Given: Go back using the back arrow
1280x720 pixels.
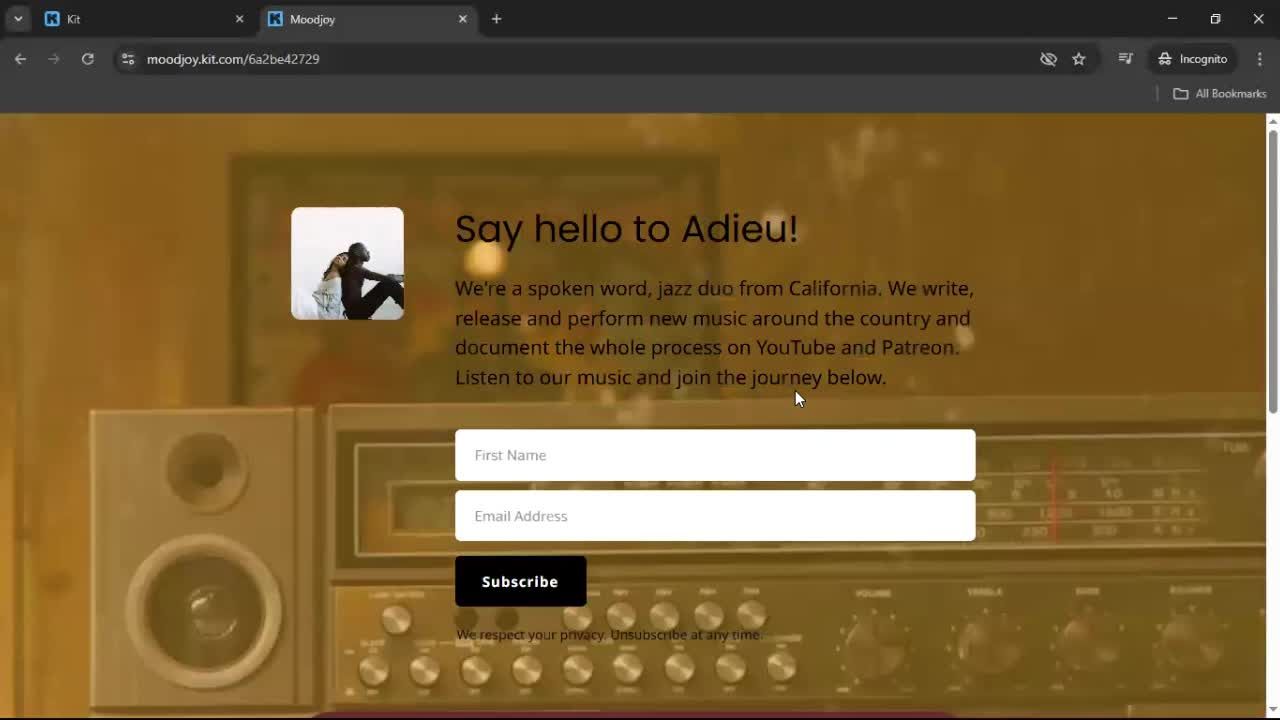Looking at the screenshot, I should coord(20,59).
